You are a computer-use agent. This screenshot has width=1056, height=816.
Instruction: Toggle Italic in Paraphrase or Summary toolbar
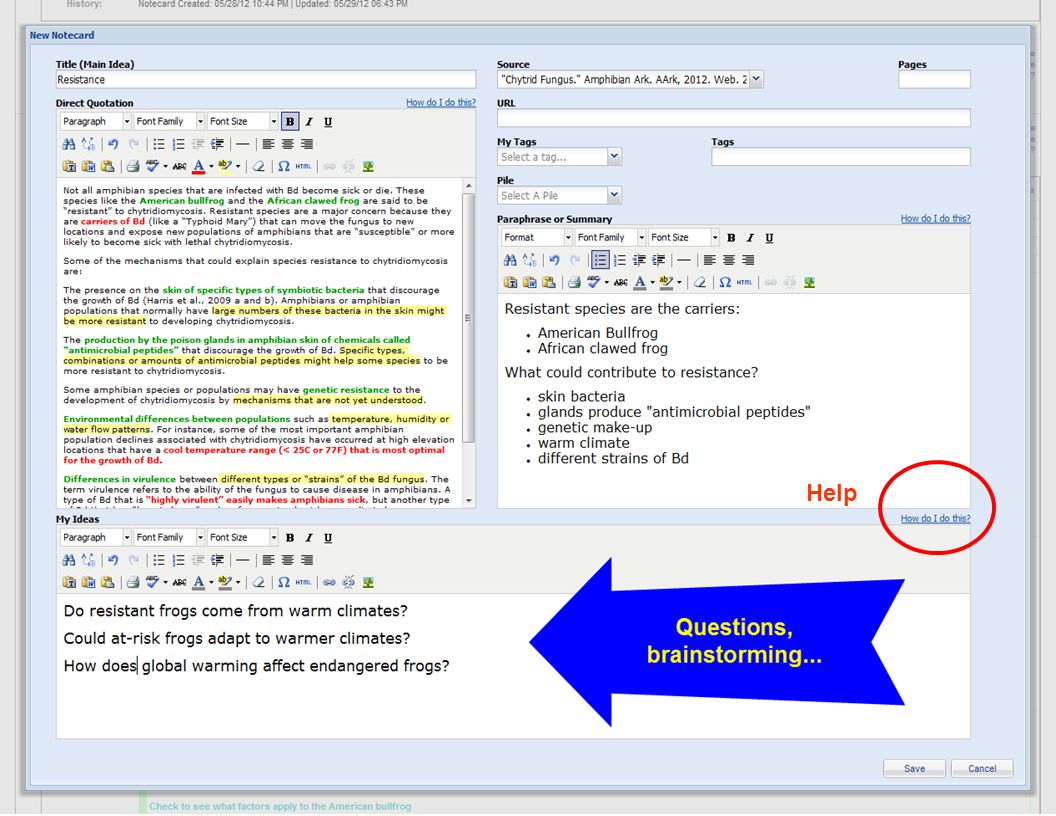[750, 238]
